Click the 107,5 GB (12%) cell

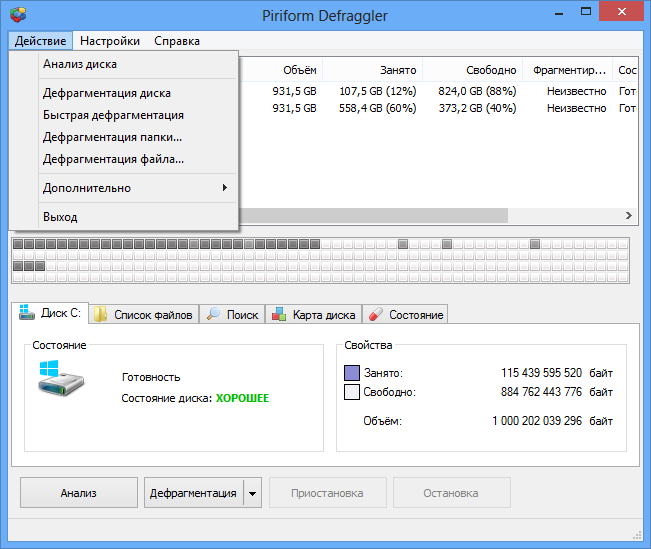[x=377, y=91]
